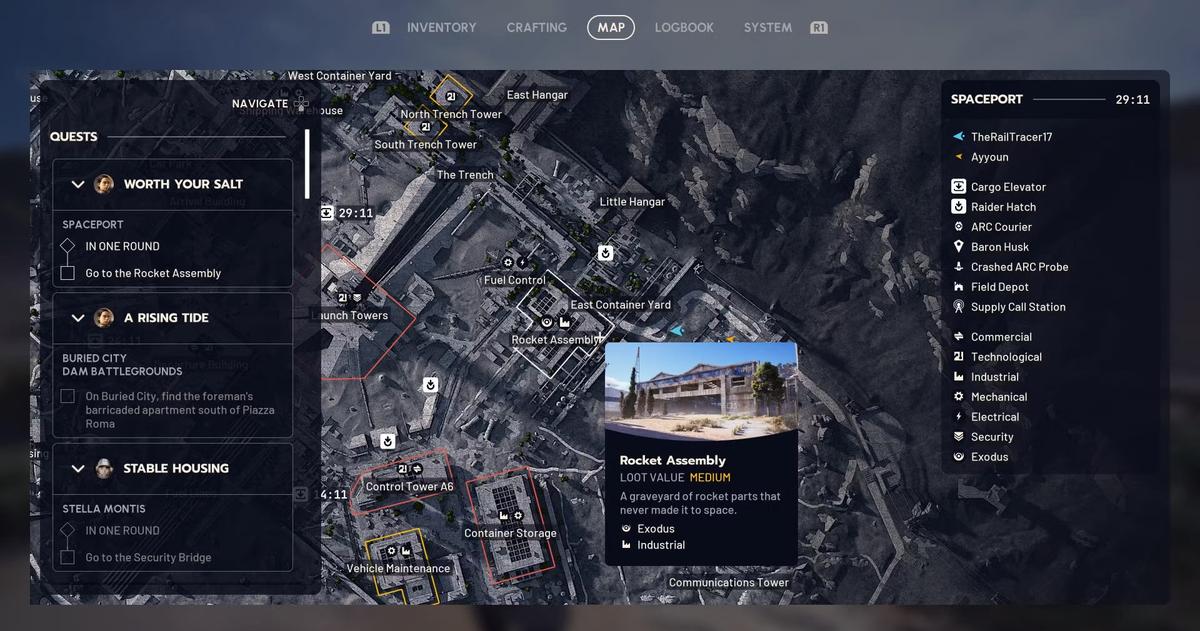Collapse the Stable Housing quest
The image size is (1200, 631).
point(78,468)
